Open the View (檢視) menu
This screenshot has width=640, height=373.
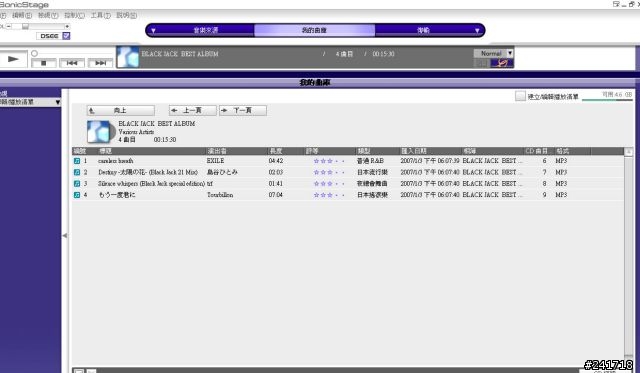click(x=48, y=16)
